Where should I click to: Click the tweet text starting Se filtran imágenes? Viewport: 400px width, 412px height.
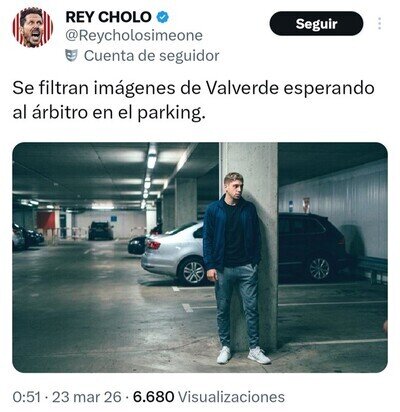click(x=193, y=101)
